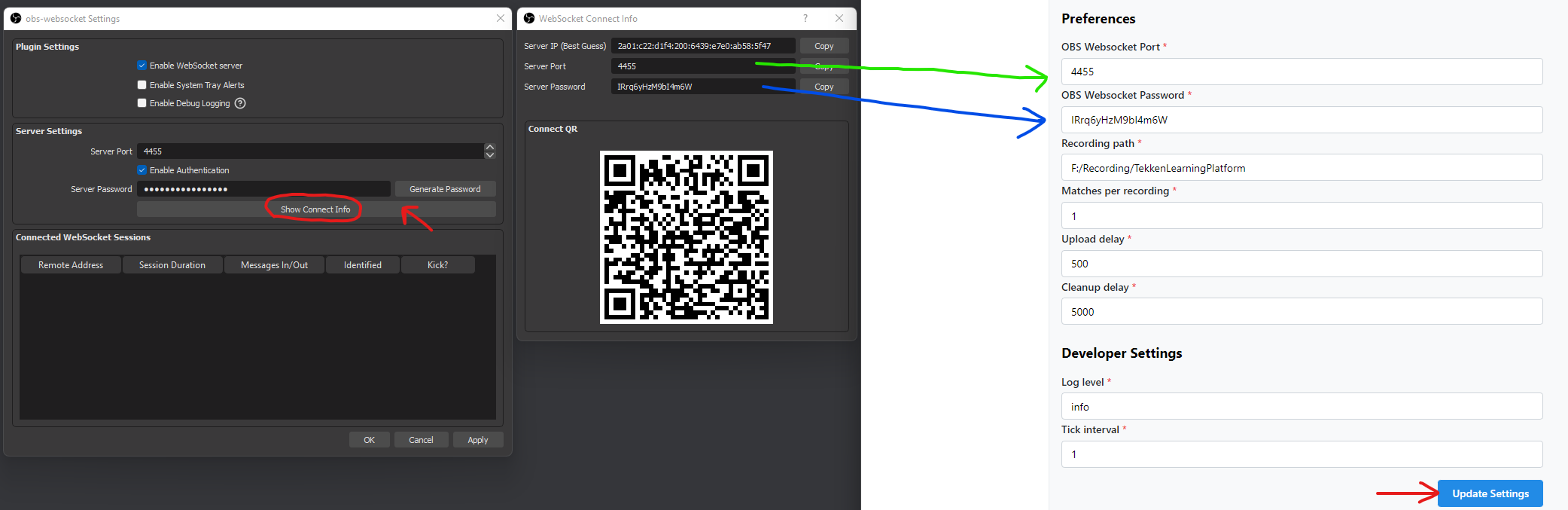
Task: Click the Preferences heading
Action: click(1098, 19)
